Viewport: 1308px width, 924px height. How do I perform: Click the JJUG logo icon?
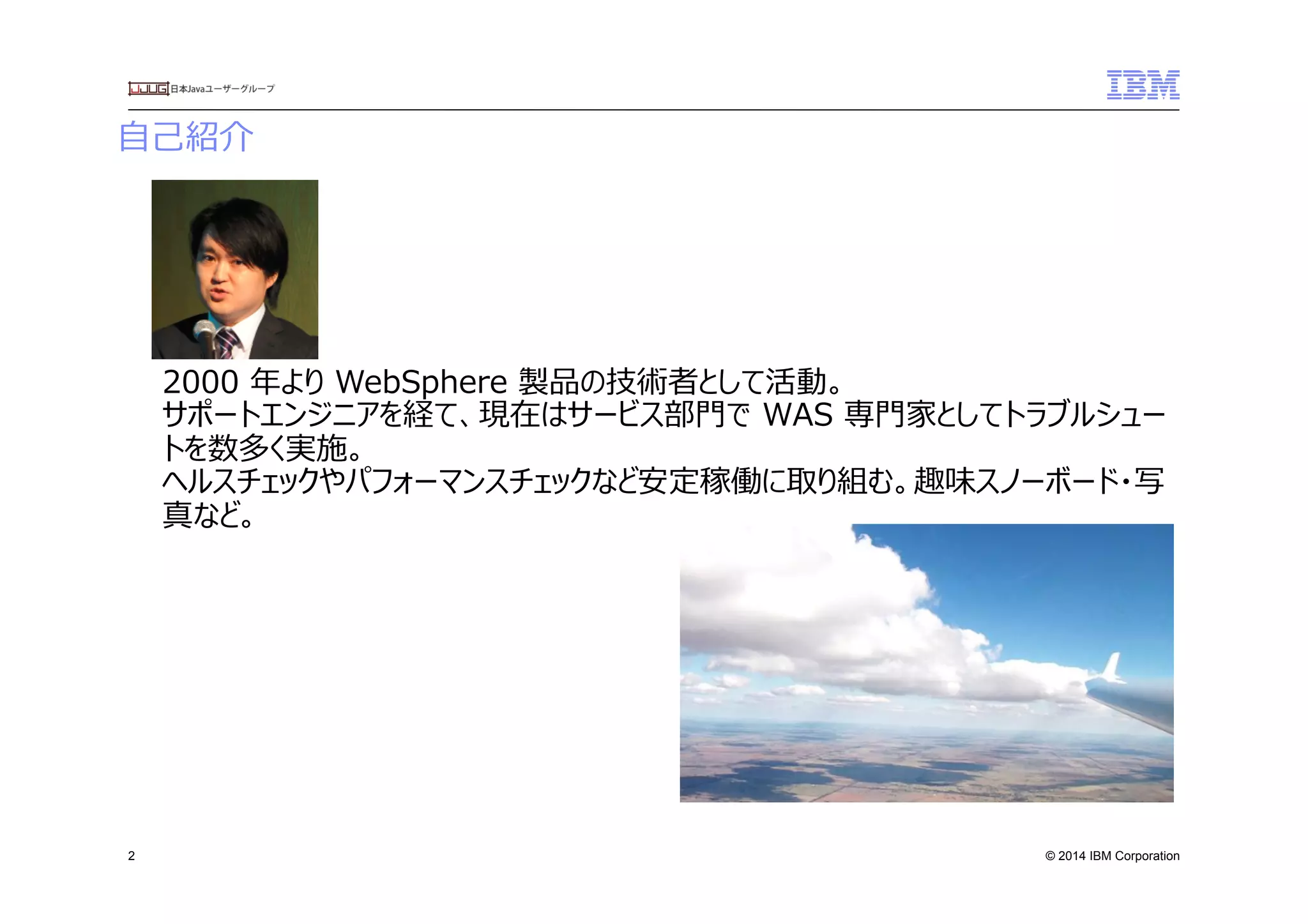tap(148, 89)
